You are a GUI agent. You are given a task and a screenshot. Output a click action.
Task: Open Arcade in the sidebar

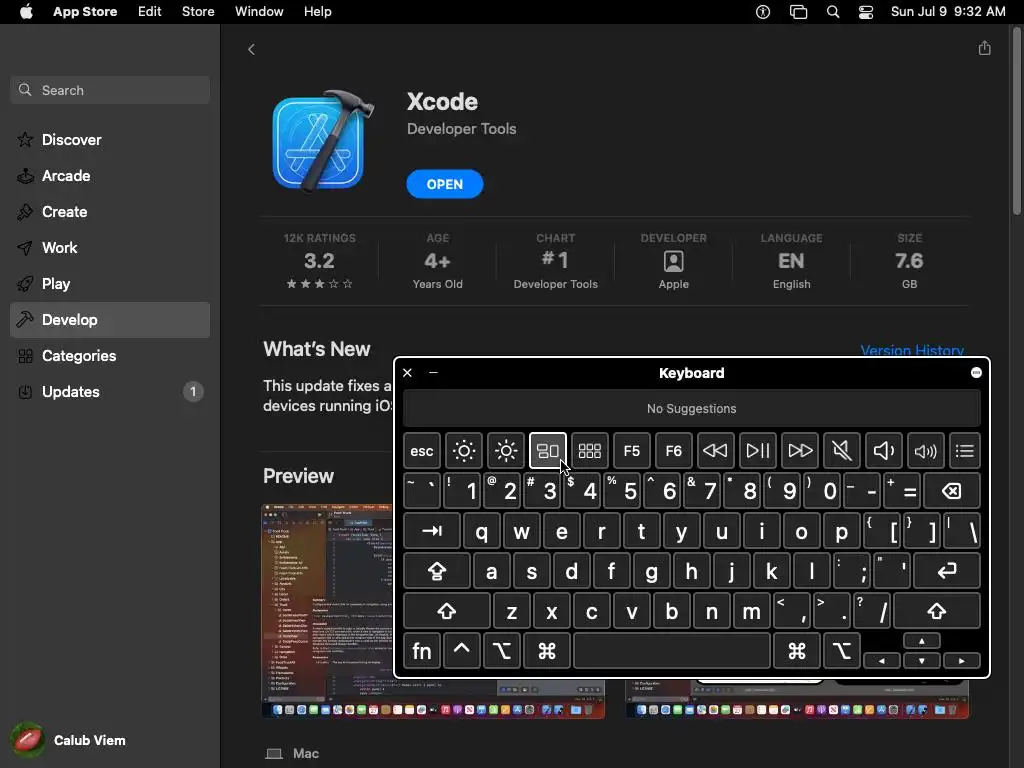pos(110,176)
